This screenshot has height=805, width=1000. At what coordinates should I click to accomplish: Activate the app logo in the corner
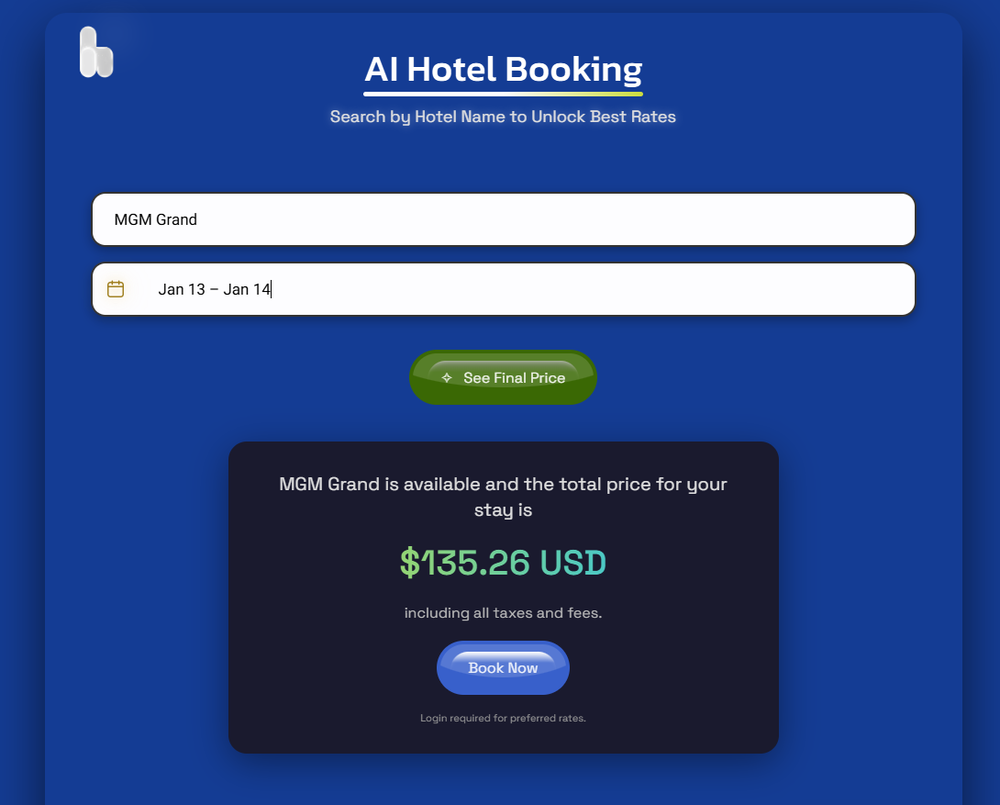[x=96, y=51]
